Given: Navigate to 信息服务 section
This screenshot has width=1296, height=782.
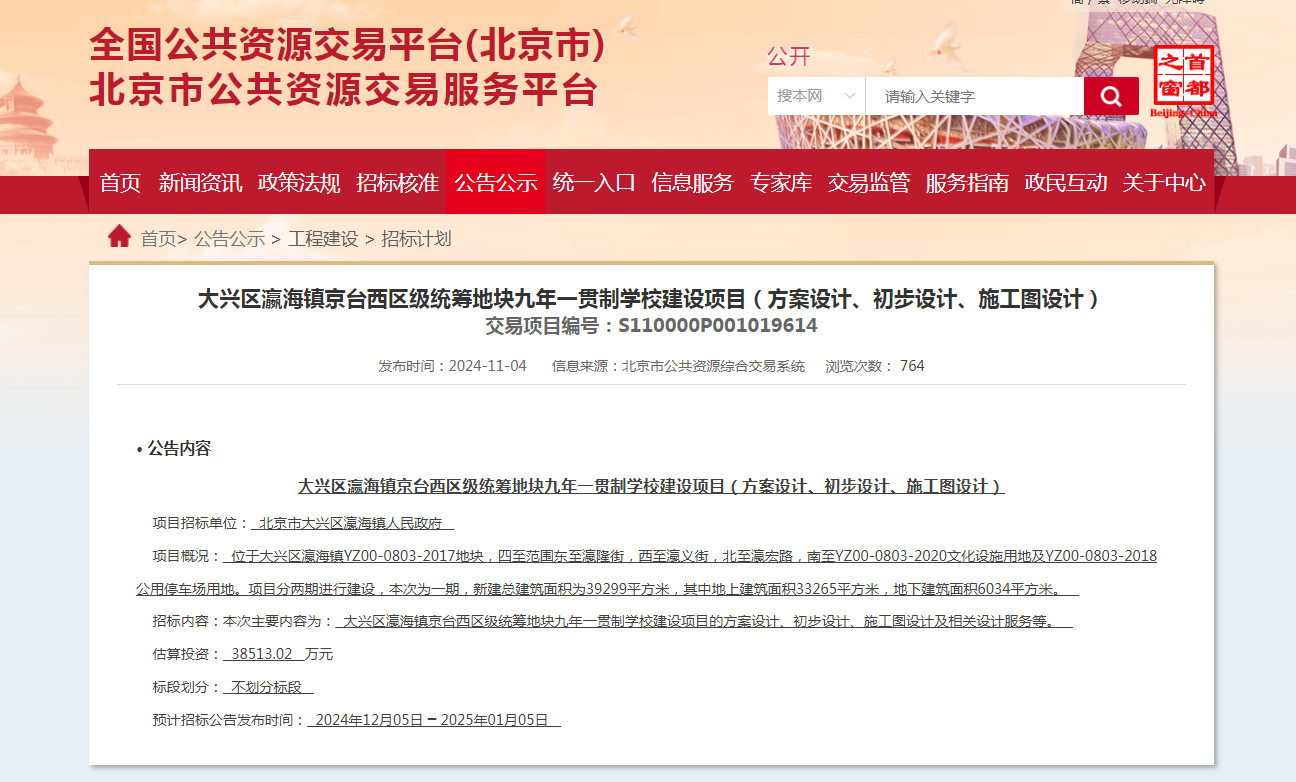Looking at the screenshot, I should (692, 182).
